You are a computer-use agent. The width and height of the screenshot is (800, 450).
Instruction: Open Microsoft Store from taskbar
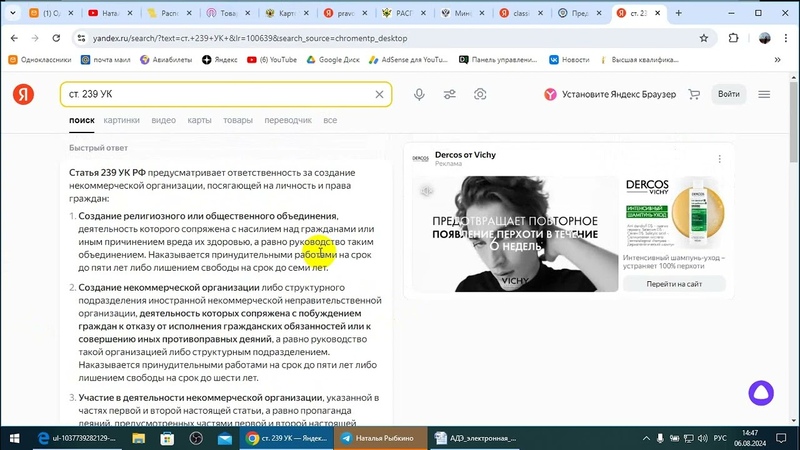(x=167, y=438)
